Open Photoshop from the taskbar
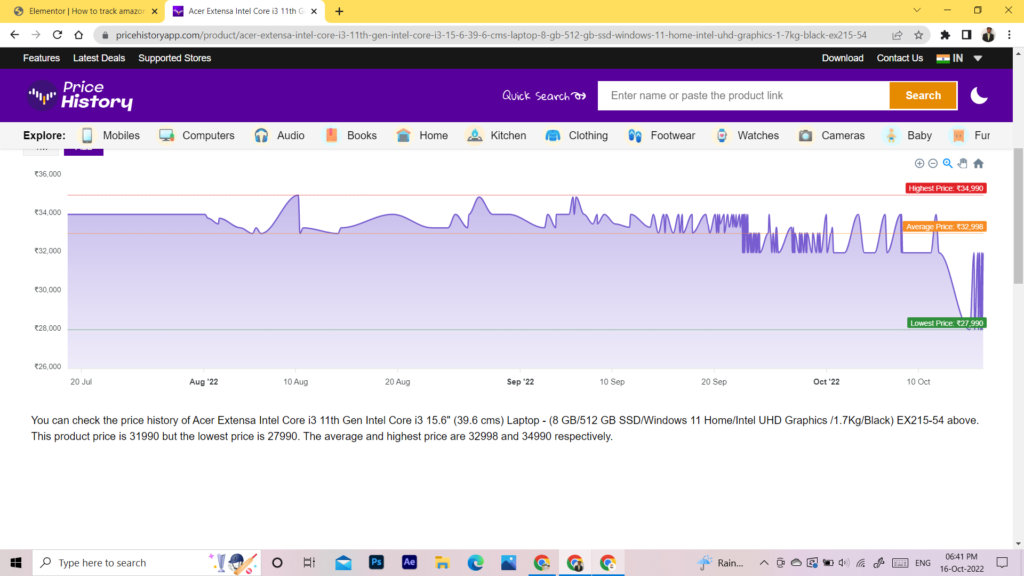This screenshot has height=576, width=1024. tap(376, 562)
